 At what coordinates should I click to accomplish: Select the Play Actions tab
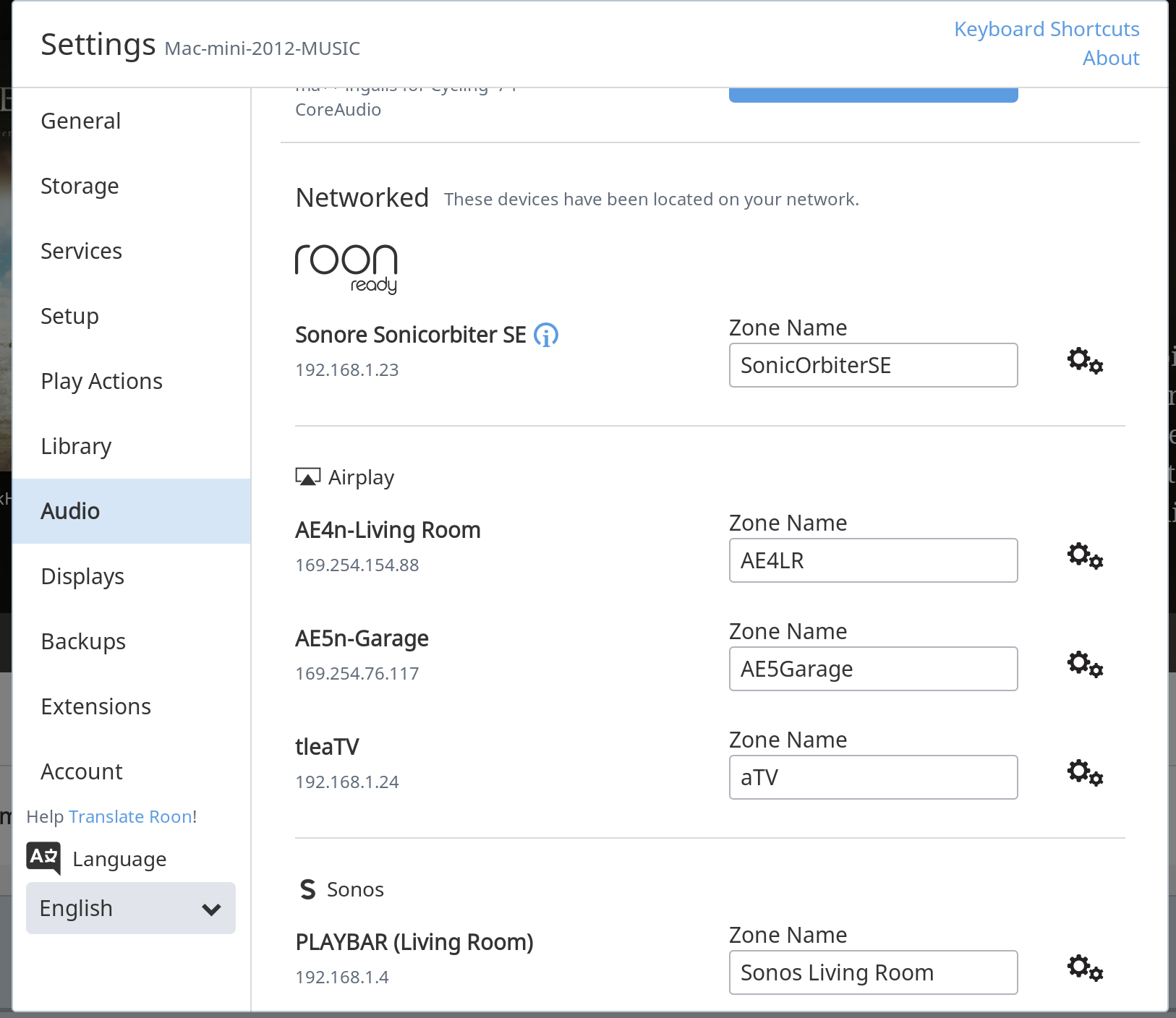(x=101, y=381)
